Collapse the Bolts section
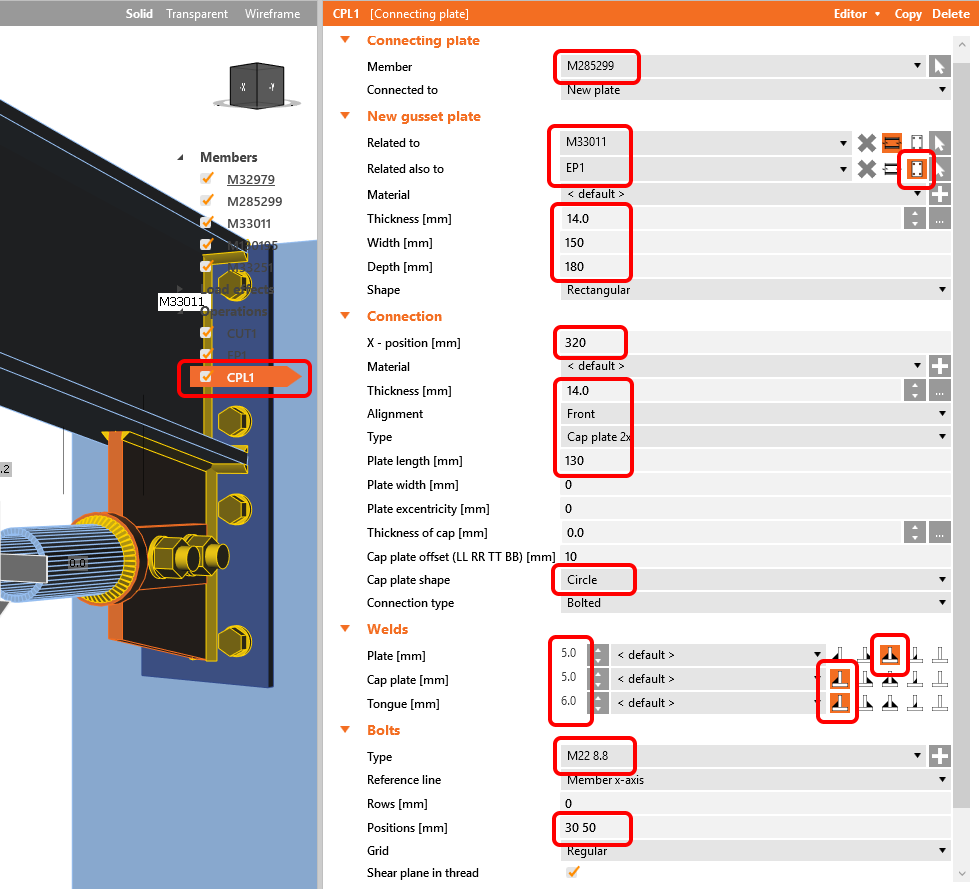The width and height of the screenshot is (979, 889). point(345,729)
